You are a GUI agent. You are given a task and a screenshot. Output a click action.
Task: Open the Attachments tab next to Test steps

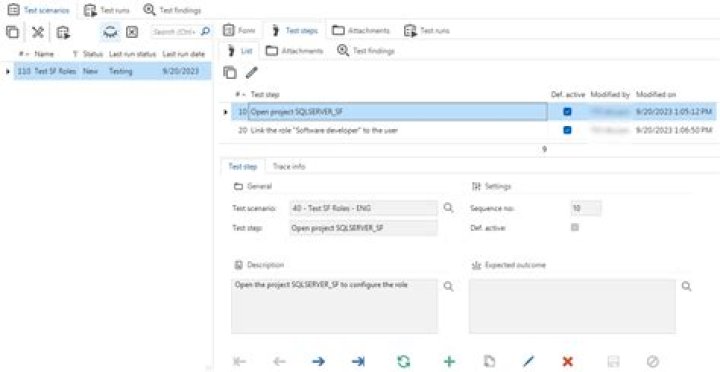[361, 31]
